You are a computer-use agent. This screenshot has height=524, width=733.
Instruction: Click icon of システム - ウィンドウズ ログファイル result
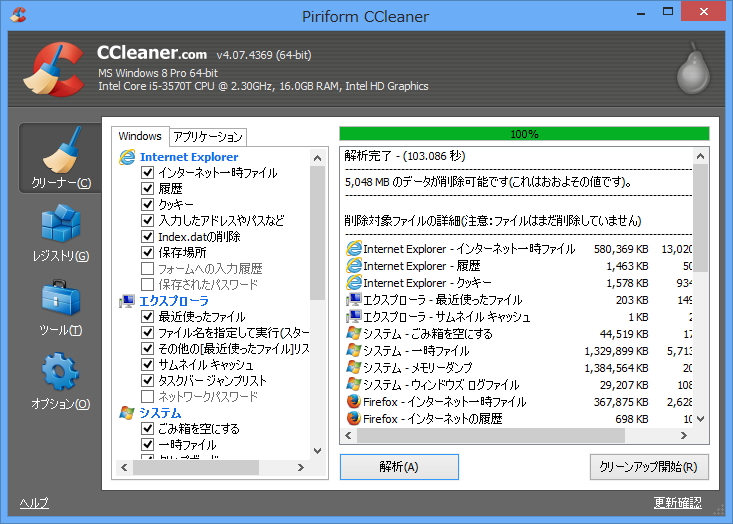click(354, 384)
